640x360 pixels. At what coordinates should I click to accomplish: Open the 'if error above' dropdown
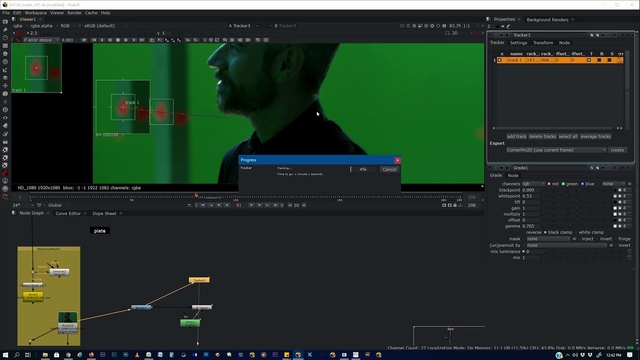(40, 40)
